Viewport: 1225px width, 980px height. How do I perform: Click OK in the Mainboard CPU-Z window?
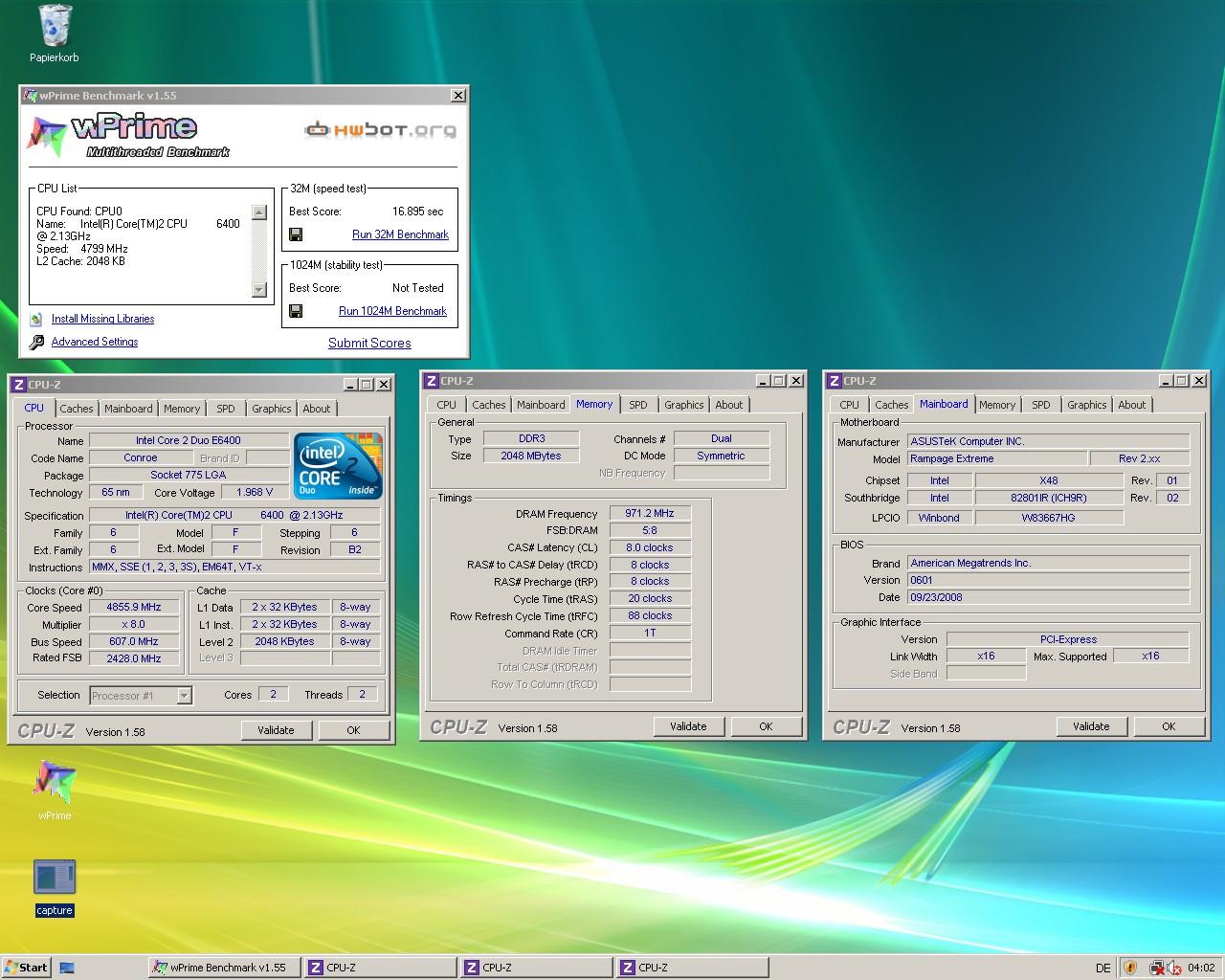tap(1169, 726)
